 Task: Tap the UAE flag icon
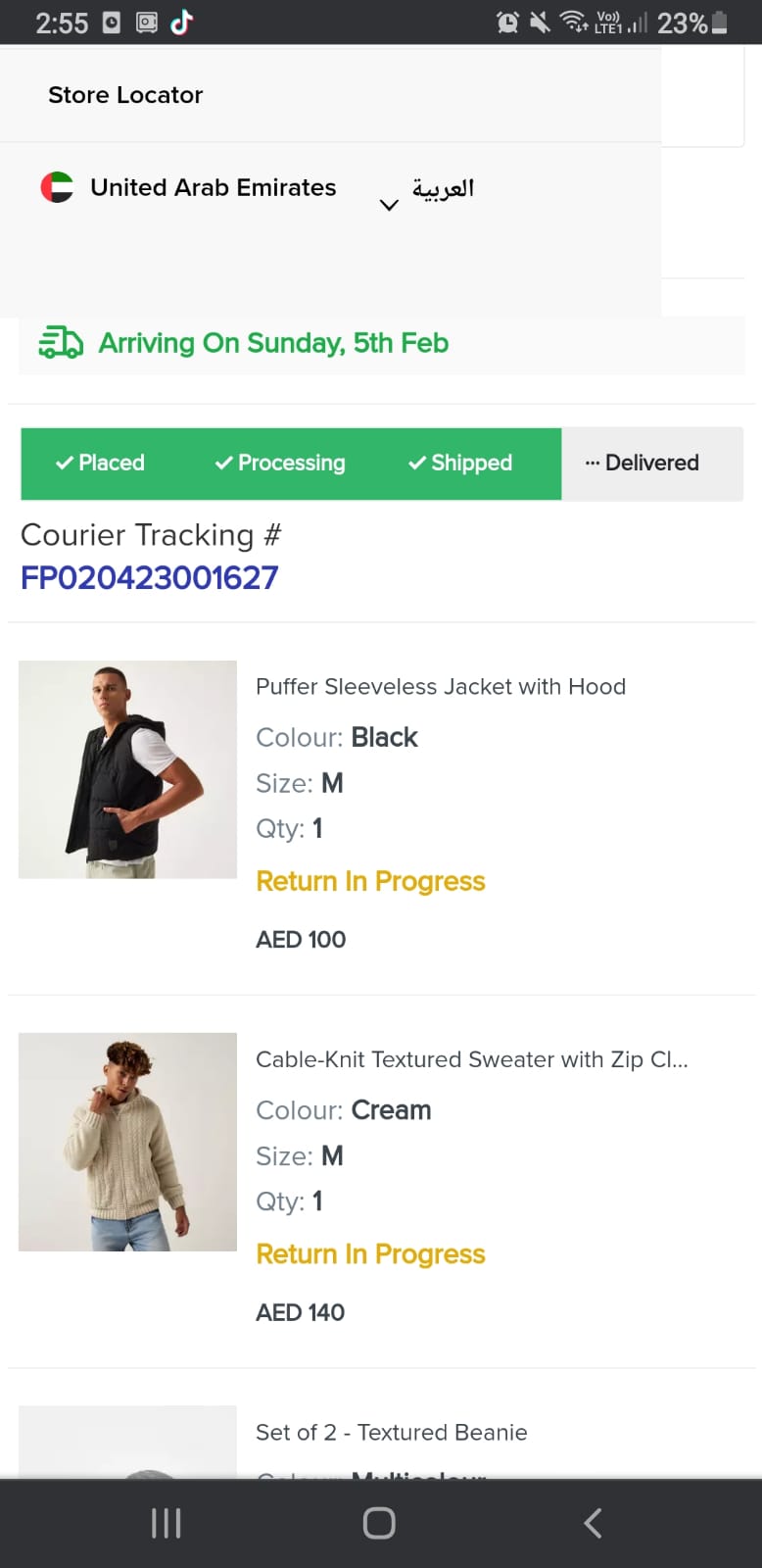click(57, 187)
